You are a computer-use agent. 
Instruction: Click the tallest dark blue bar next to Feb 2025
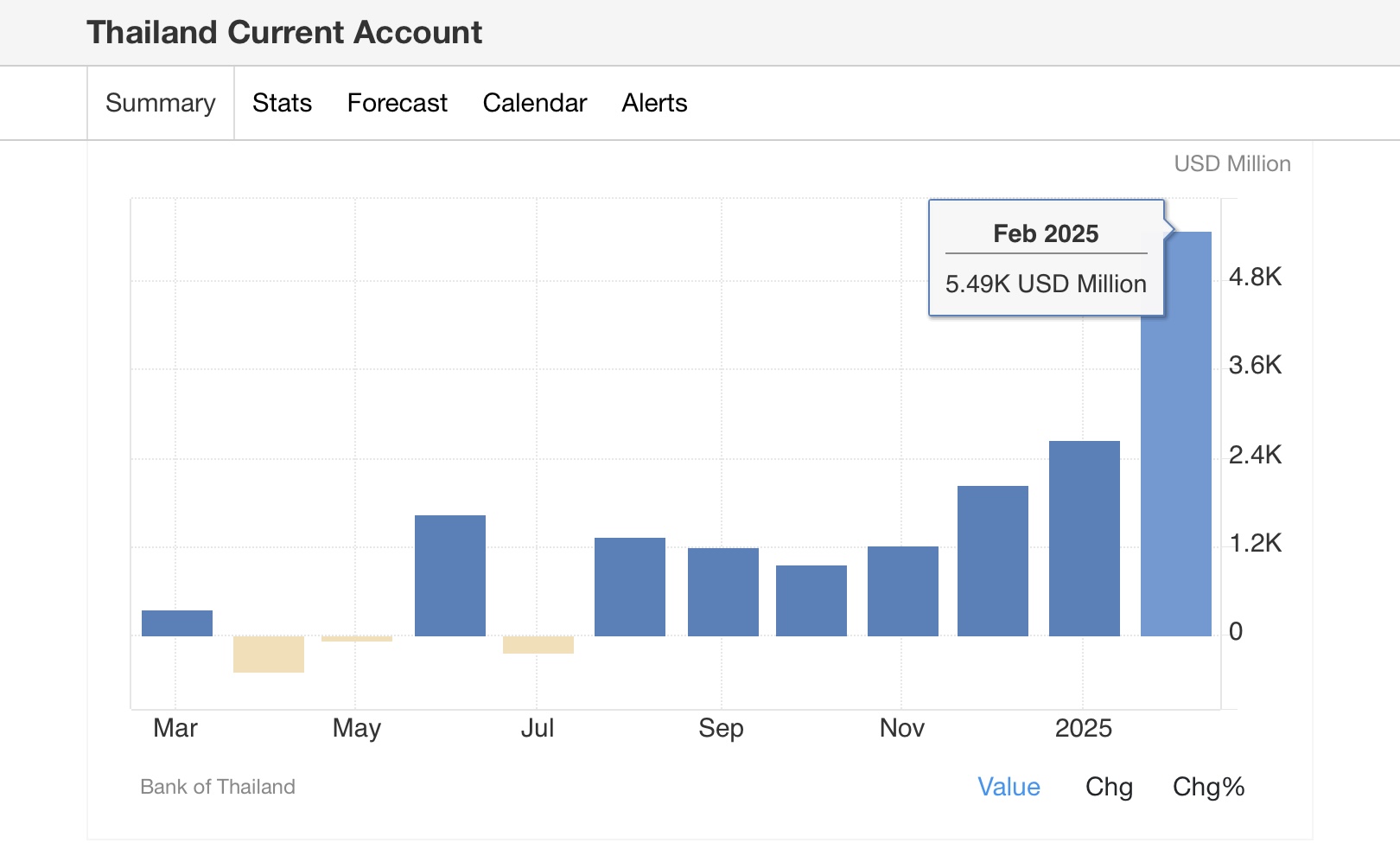pos(1085,539)
